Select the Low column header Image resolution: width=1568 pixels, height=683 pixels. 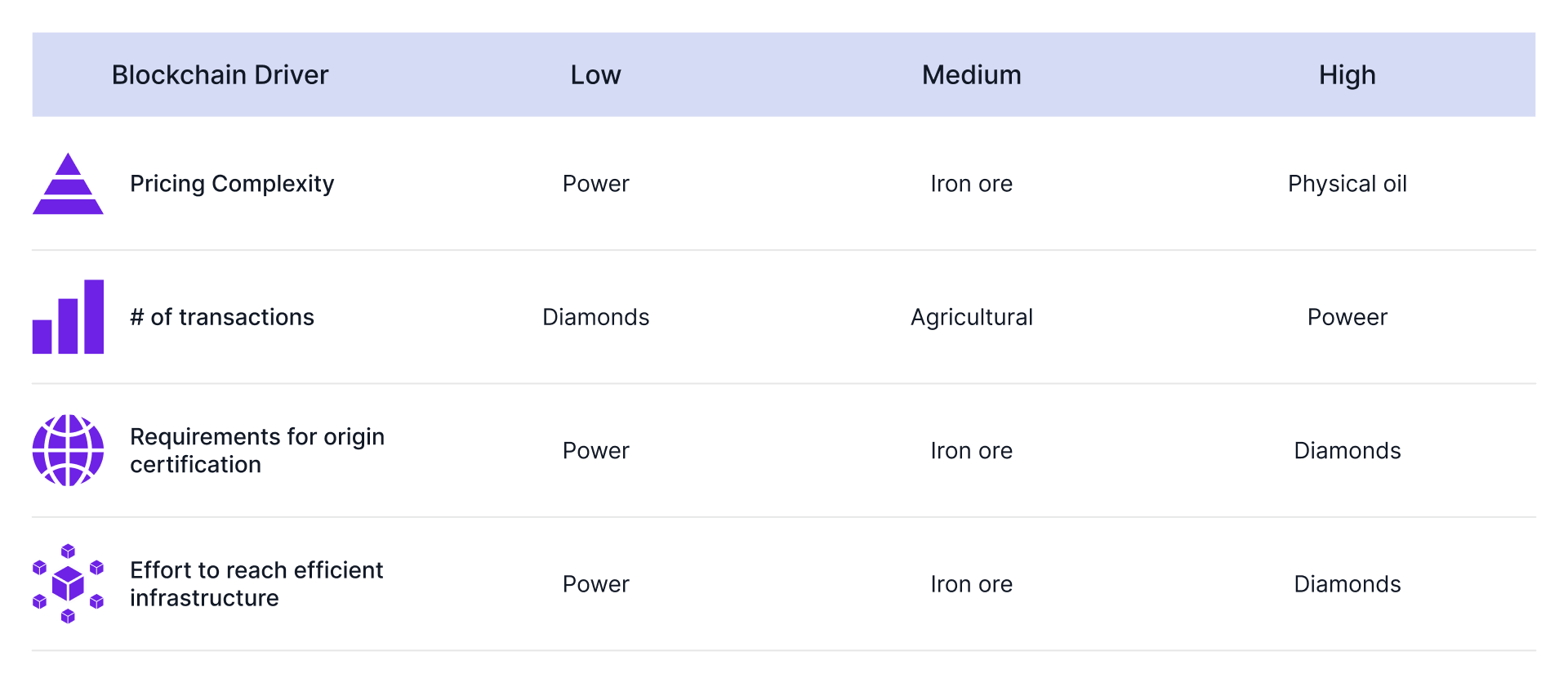coord(596,75)
